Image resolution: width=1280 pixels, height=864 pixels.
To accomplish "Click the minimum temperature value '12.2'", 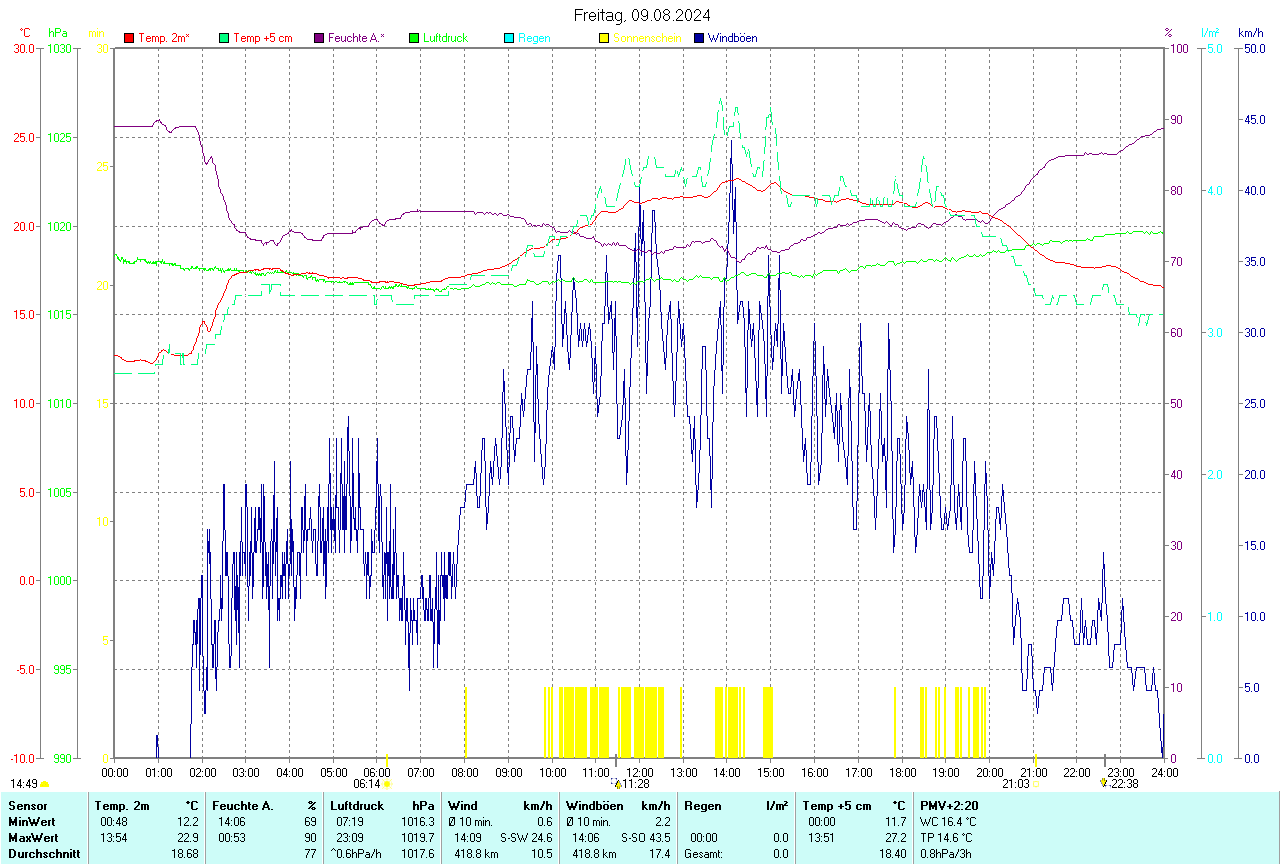I will (x=188, y=821).
